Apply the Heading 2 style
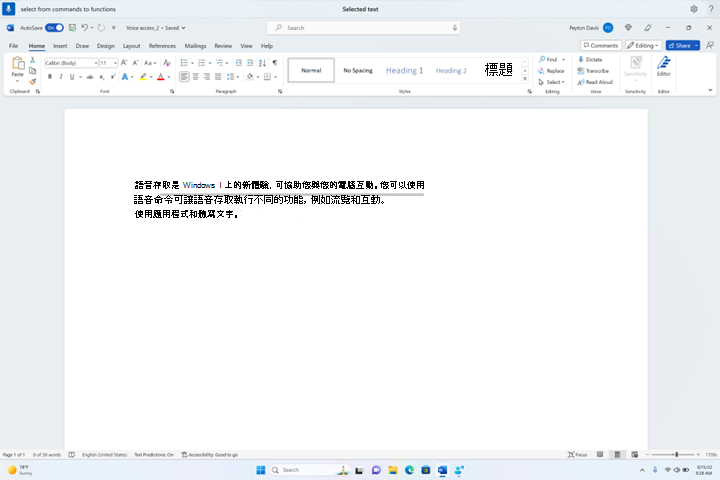720x480 pixels. tap(451, 70)
